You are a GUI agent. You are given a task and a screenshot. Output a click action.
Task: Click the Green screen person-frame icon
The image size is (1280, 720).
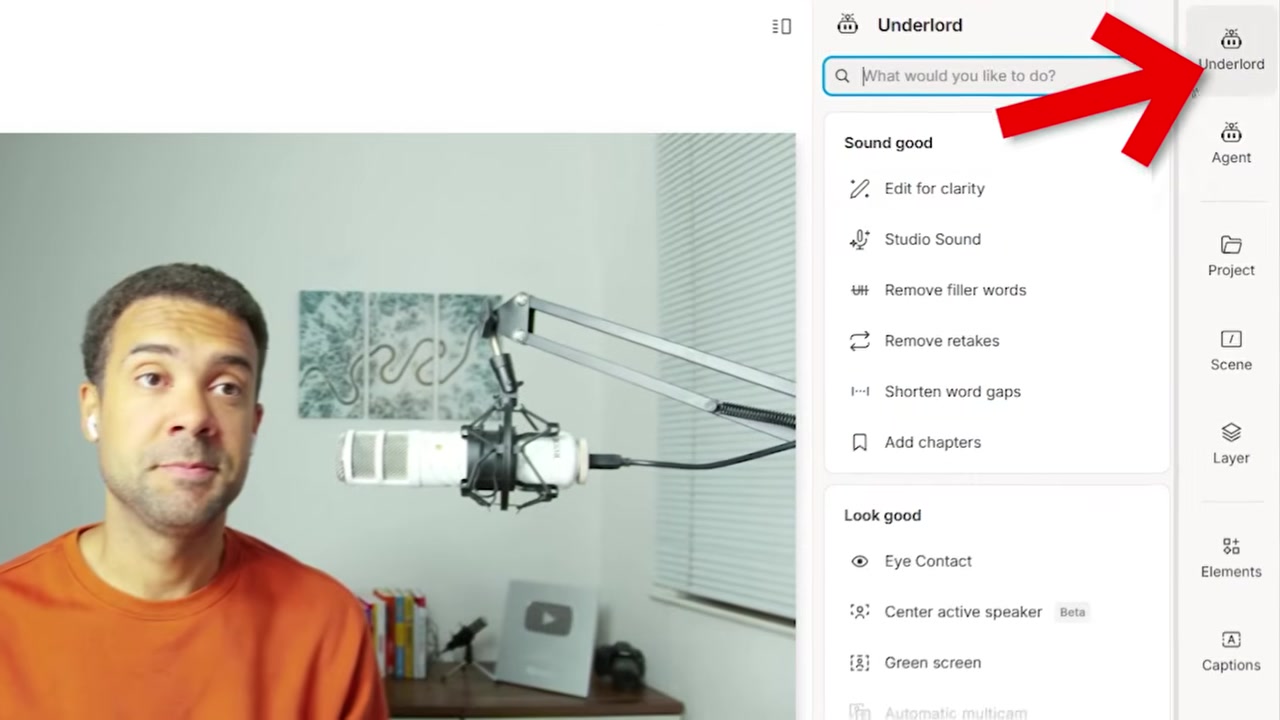[859, 663]
